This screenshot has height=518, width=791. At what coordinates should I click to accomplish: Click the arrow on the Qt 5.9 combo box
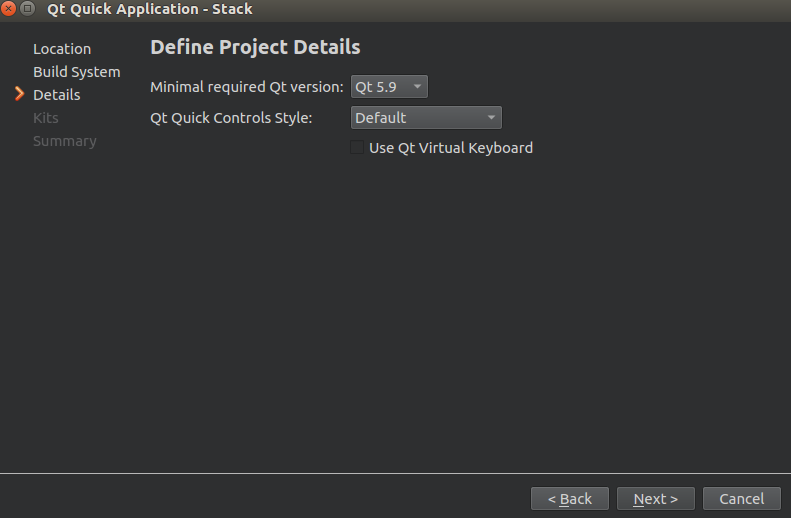click(417, 87)
